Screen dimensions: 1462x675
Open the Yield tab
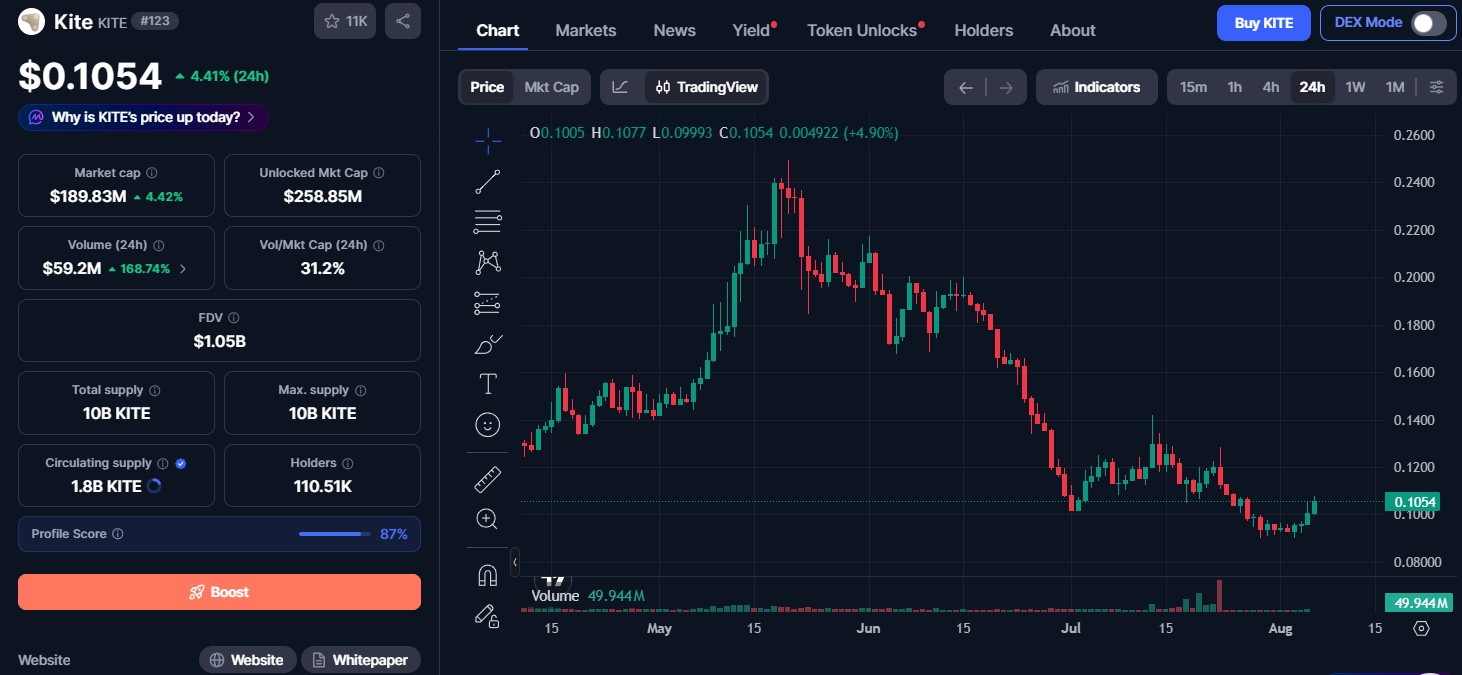pos(752,30)
